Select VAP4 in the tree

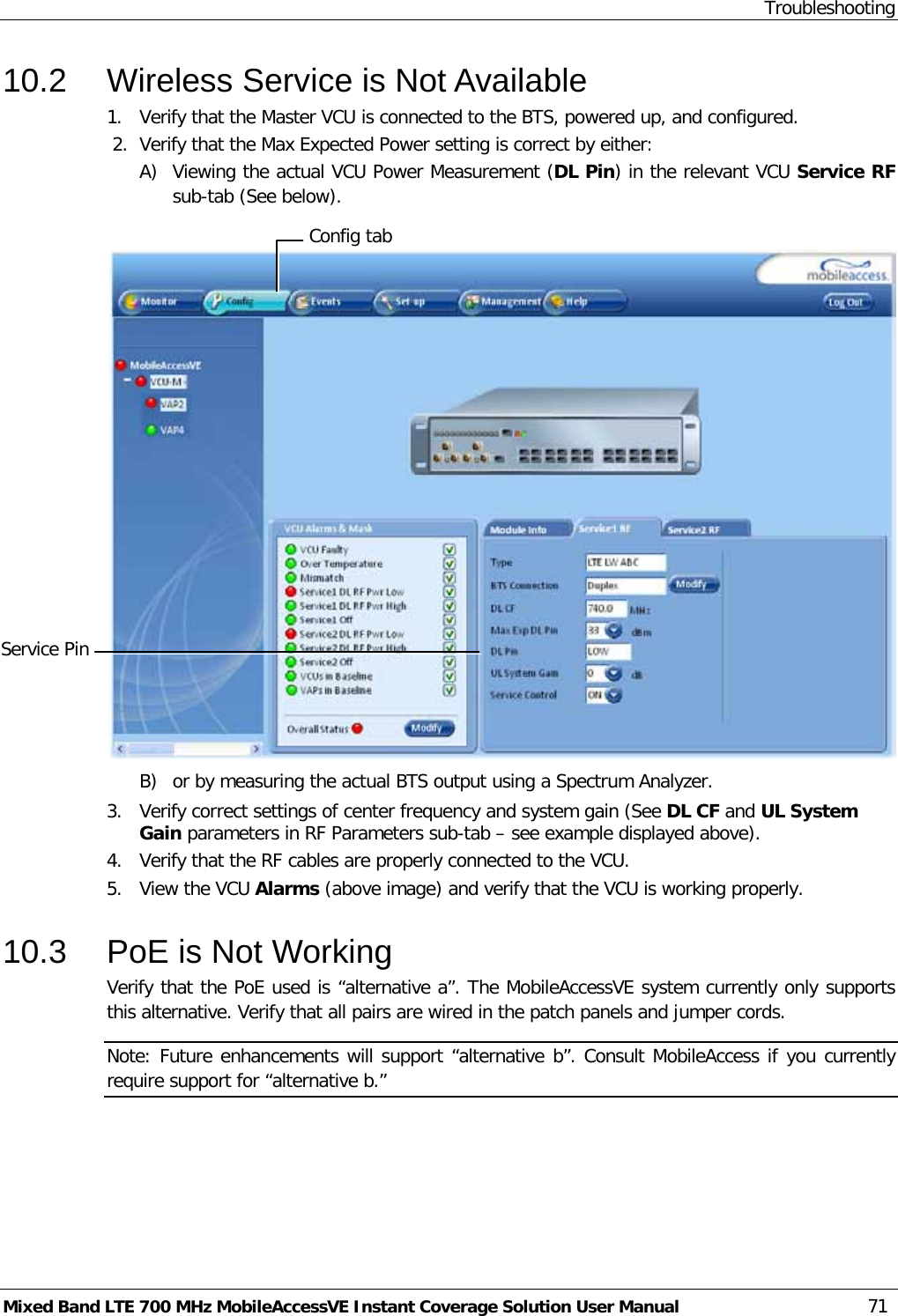click(x=172, y=430)
